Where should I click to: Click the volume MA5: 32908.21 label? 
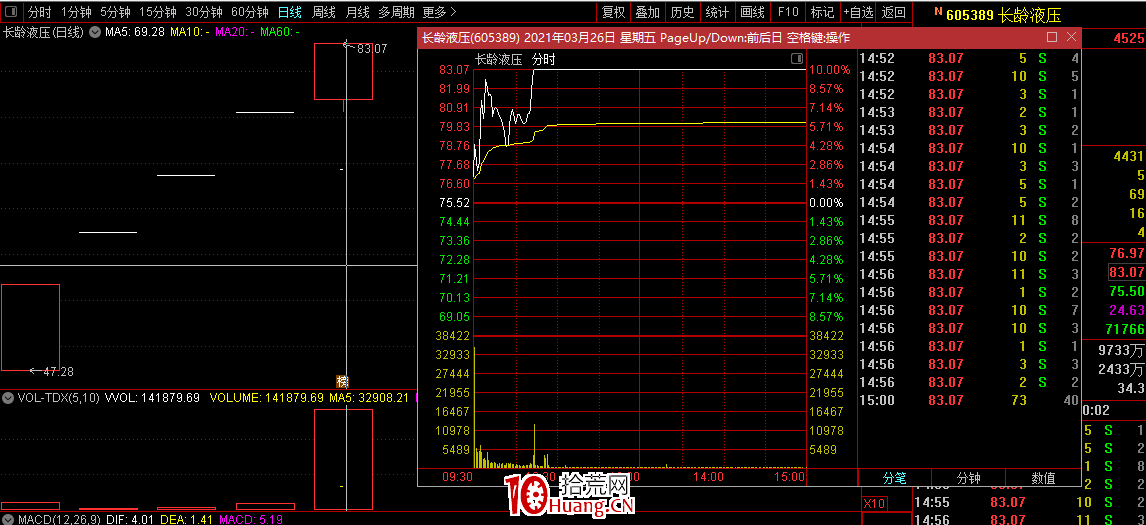pyautogui.click(x=369, y=398)
